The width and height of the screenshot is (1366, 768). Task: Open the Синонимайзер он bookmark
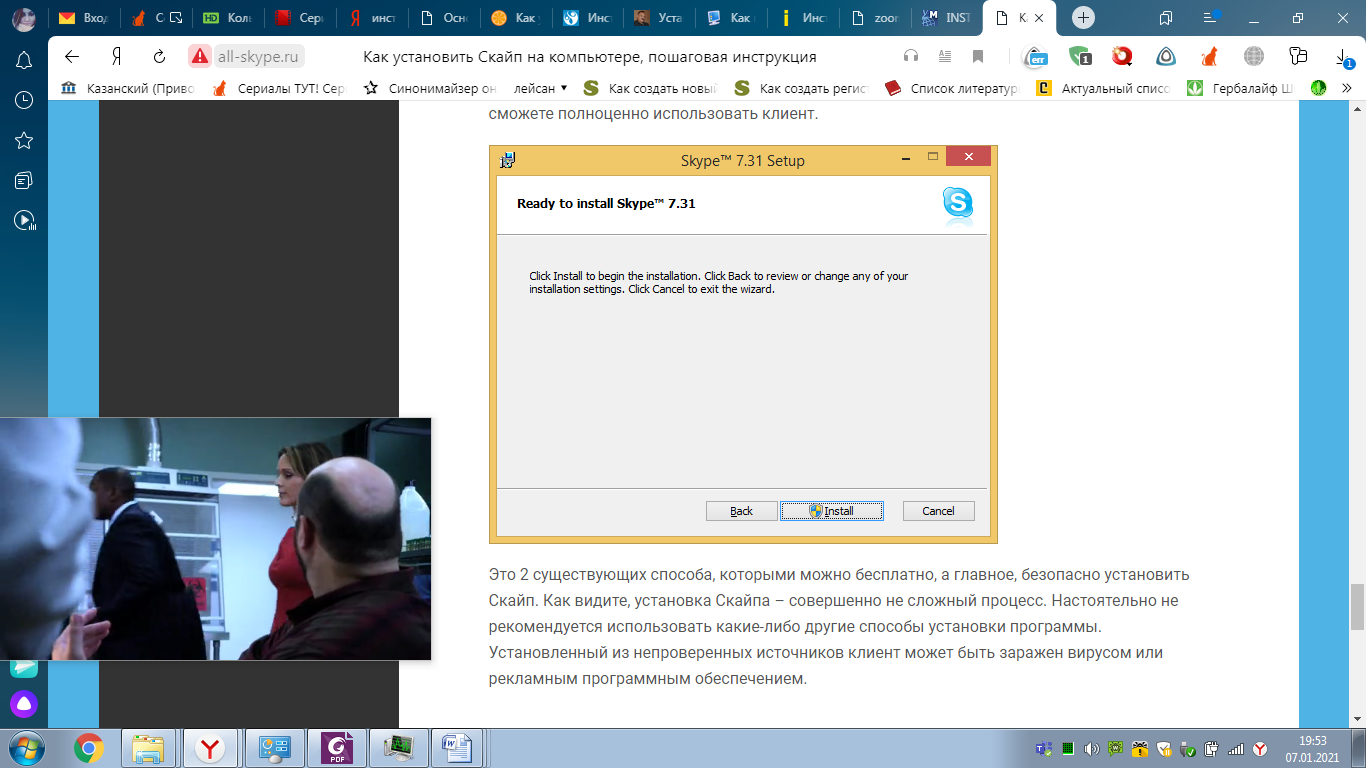tap(429, 88)
